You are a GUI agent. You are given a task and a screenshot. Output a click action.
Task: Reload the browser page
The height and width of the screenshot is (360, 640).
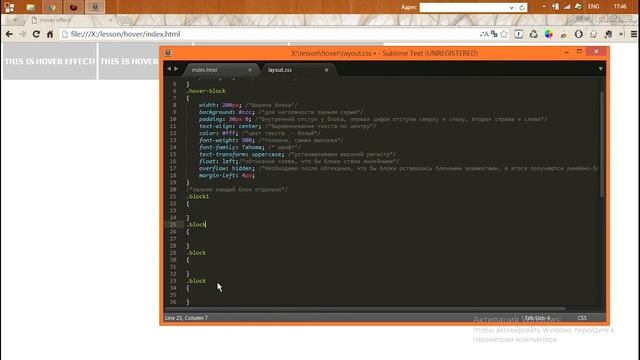36,34
